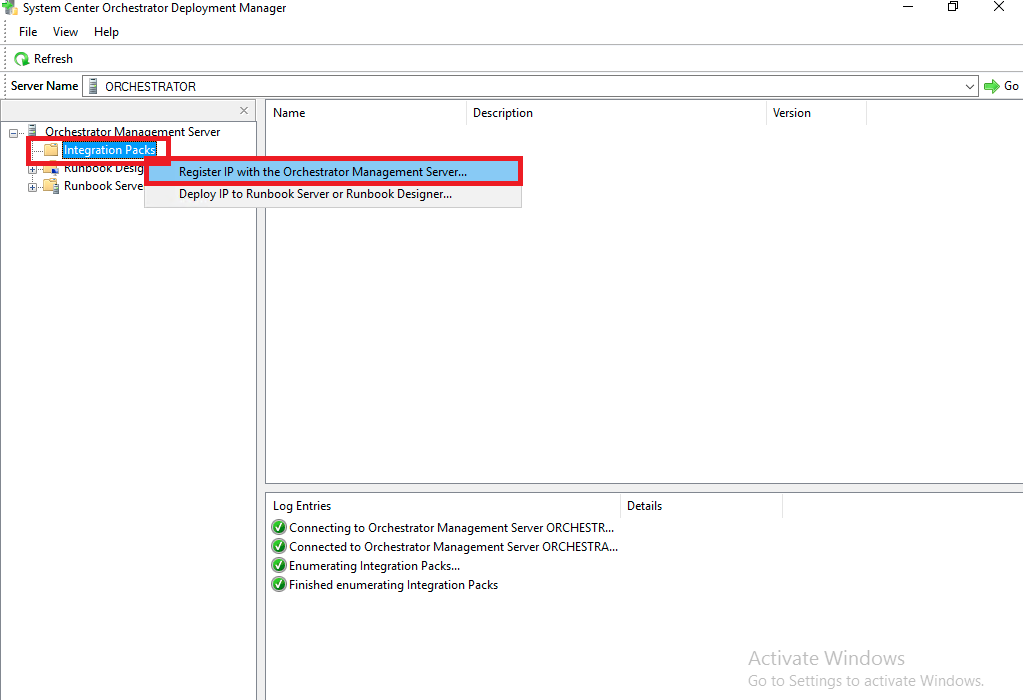Open the Server Name dropdown arrow
This screenshot has width=1023, height=700.
coord(969,87)
